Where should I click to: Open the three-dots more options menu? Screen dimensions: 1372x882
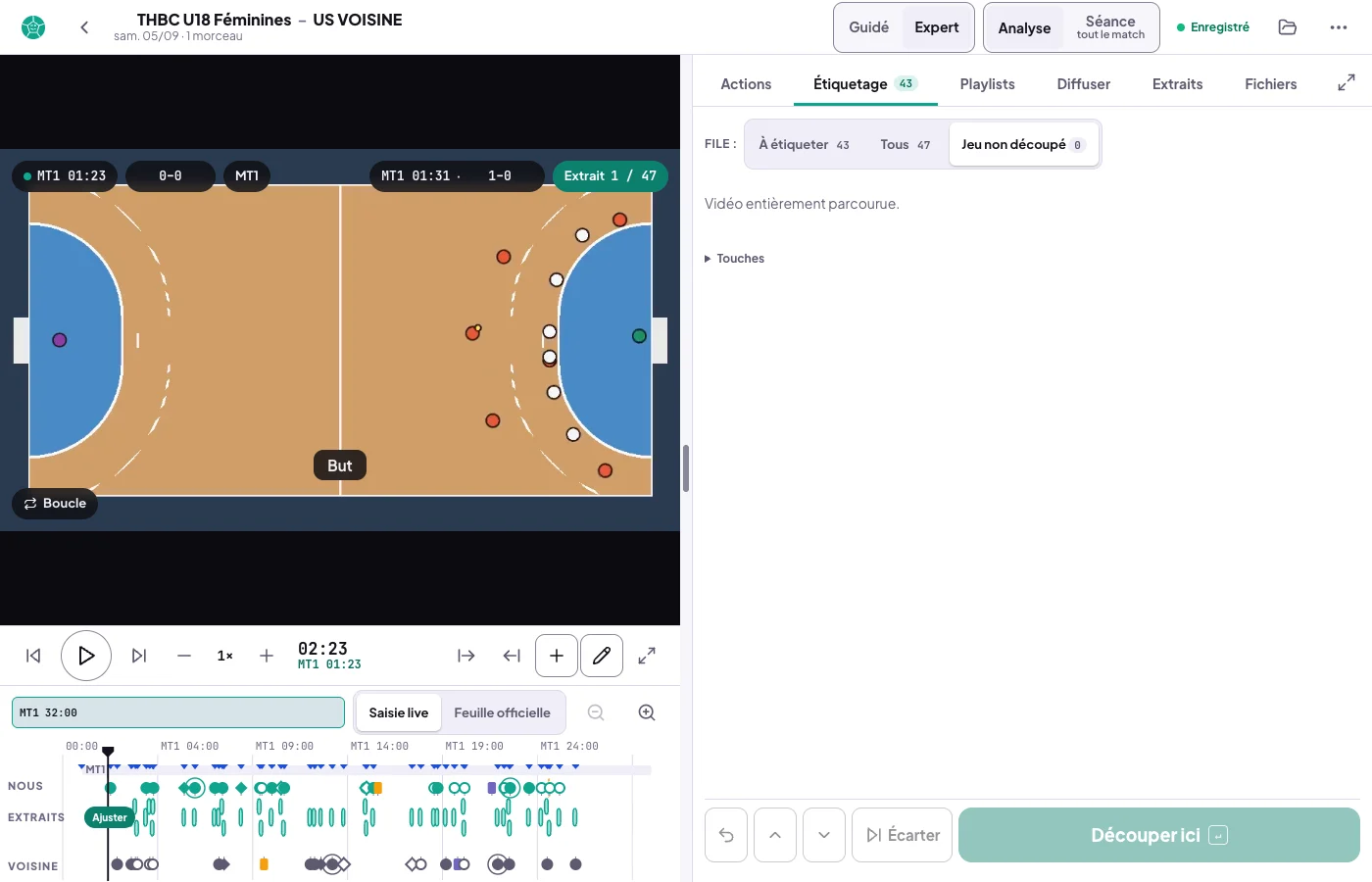[x=1339, y=27]
